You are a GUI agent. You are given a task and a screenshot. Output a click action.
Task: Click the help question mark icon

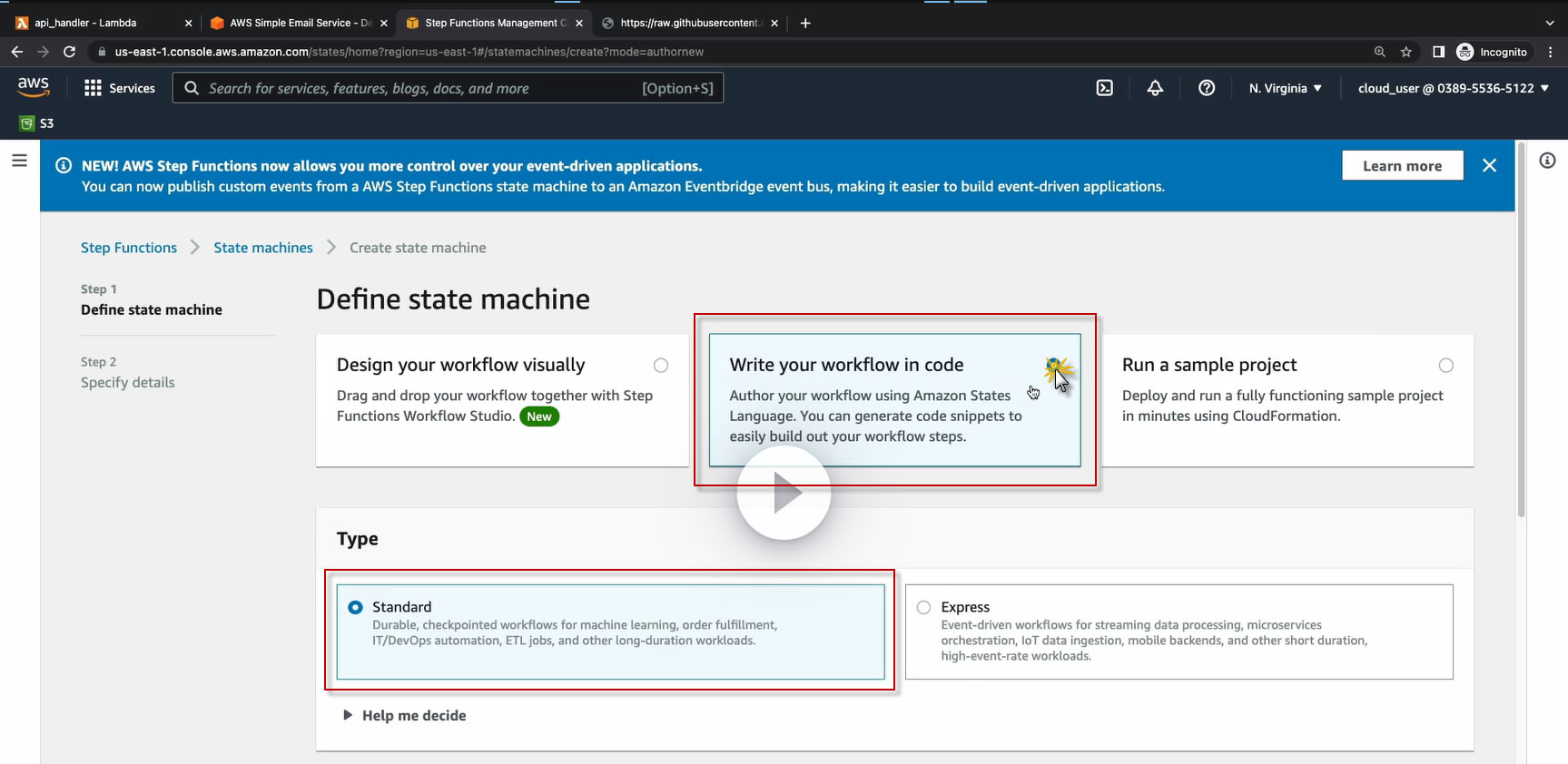(x=1206, y=88)
